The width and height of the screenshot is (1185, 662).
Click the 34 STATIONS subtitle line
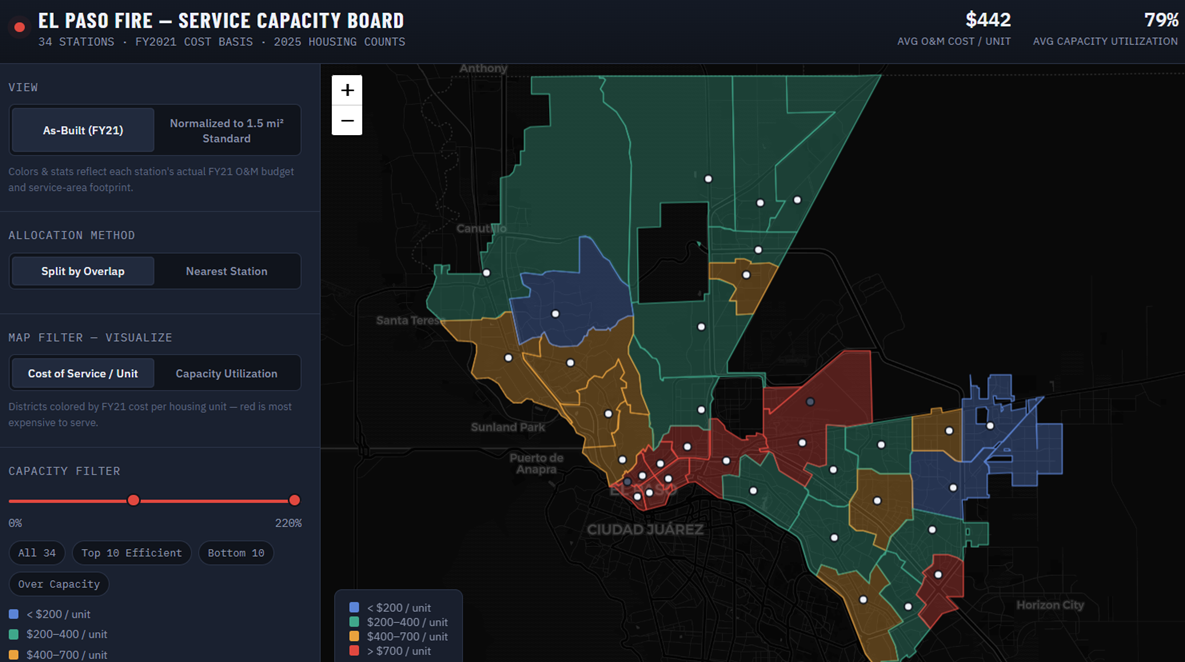coord(221,42)
